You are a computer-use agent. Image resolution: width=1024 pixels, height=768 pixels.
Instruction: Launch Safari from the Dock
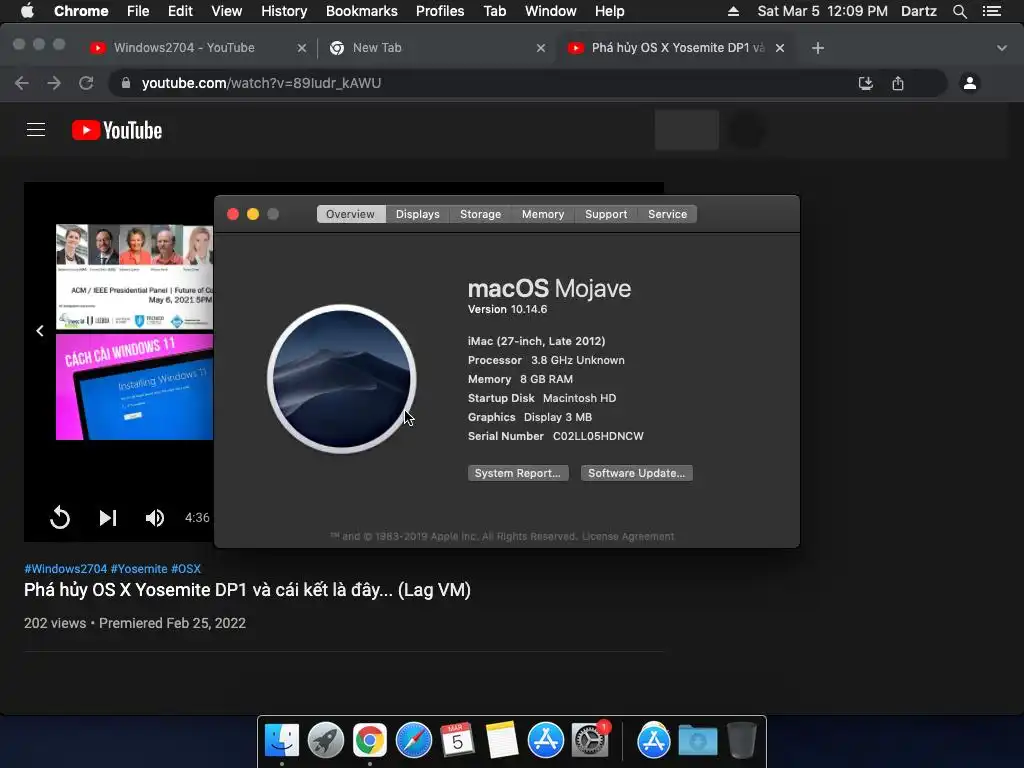click(x=413, y=740)
